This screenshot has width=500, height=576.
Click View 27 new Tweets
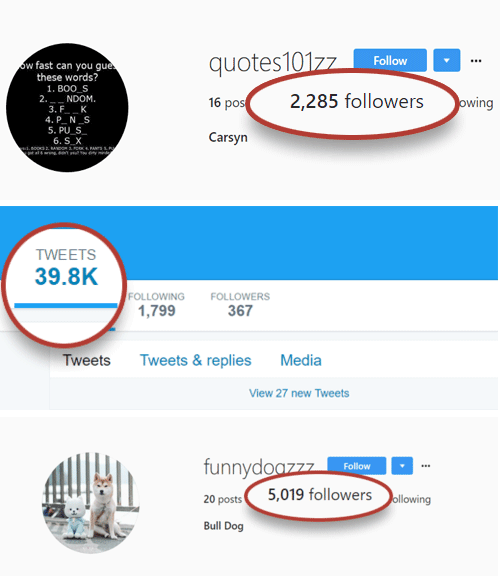click(x=299, y=393)
